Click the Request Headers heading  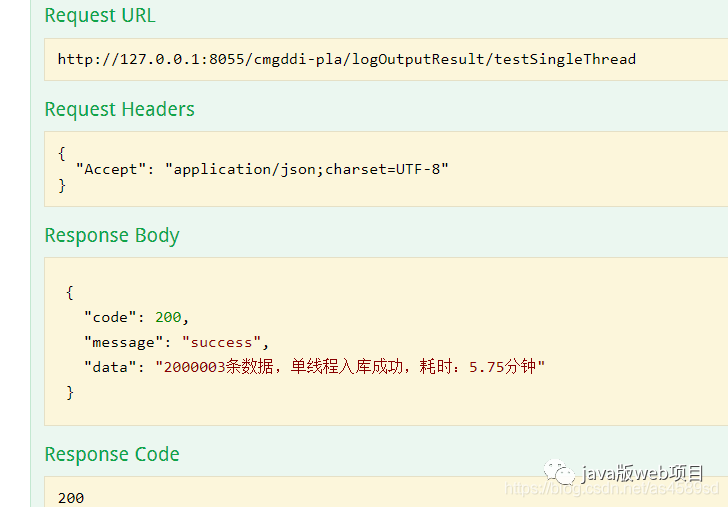(119, 110)
